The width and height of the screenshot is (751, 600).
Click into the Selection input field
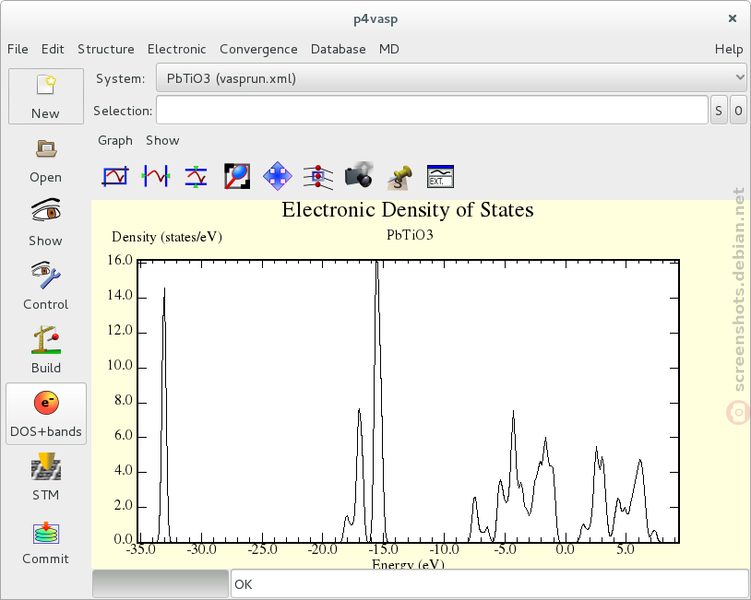[432, 110]
